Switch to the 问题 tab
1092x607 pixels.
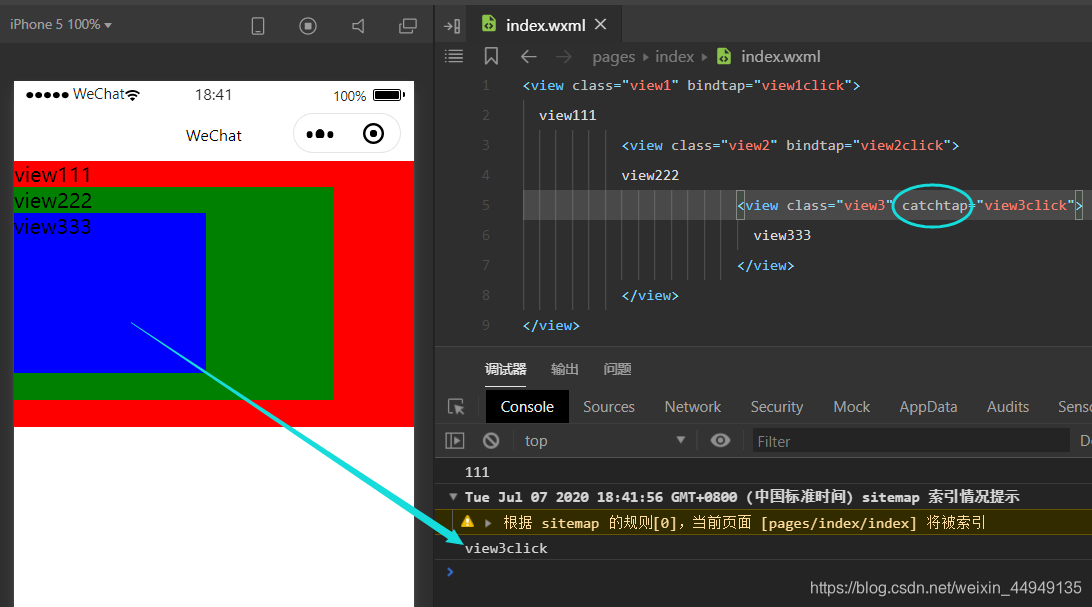[x=617, y=369]
